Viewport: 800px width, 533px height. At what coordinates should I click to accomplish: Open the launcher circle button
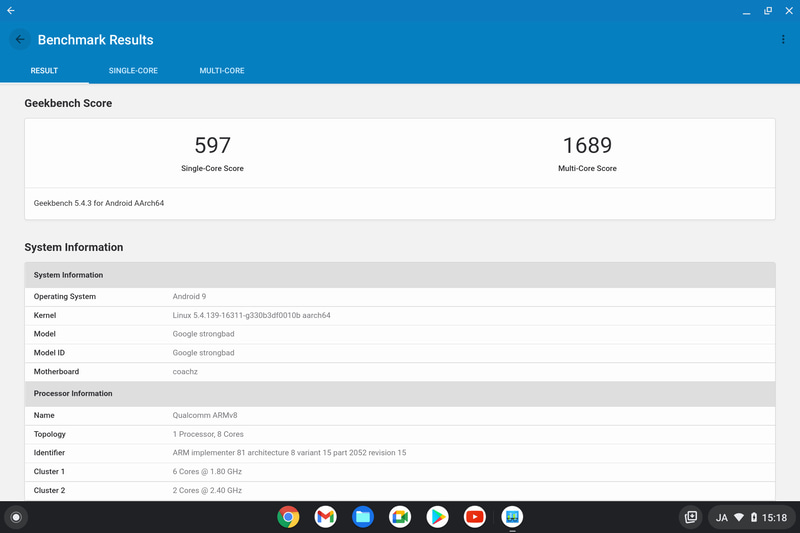pos(16,517)
